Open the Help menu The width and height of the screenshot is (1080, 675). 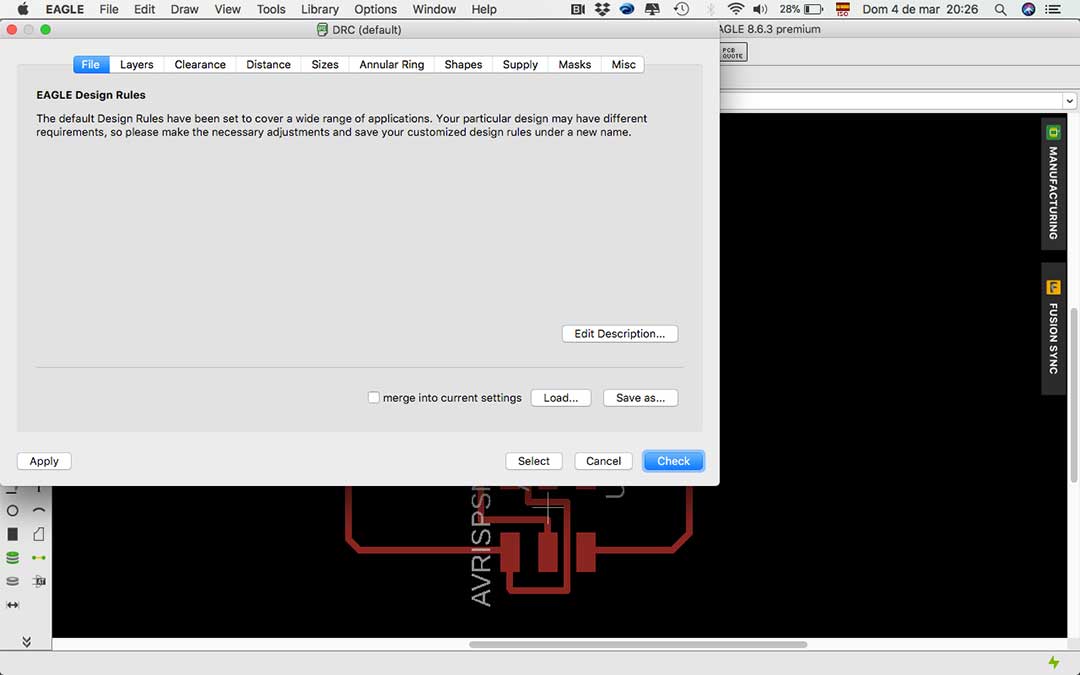click(484, 9)
